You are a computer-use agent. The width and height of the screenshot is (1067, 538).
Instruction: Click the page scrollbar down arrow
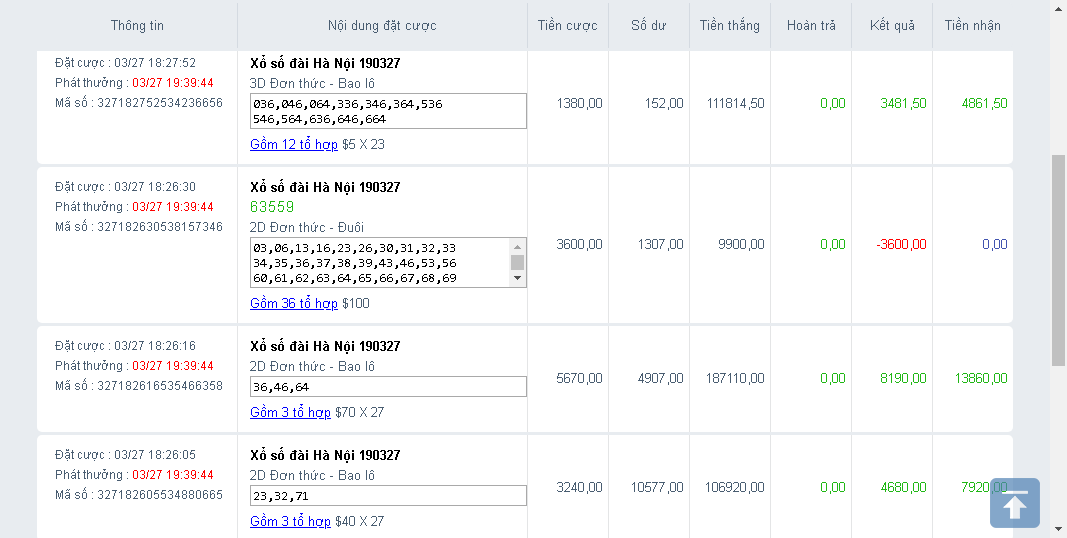[x=1058, y=529]
